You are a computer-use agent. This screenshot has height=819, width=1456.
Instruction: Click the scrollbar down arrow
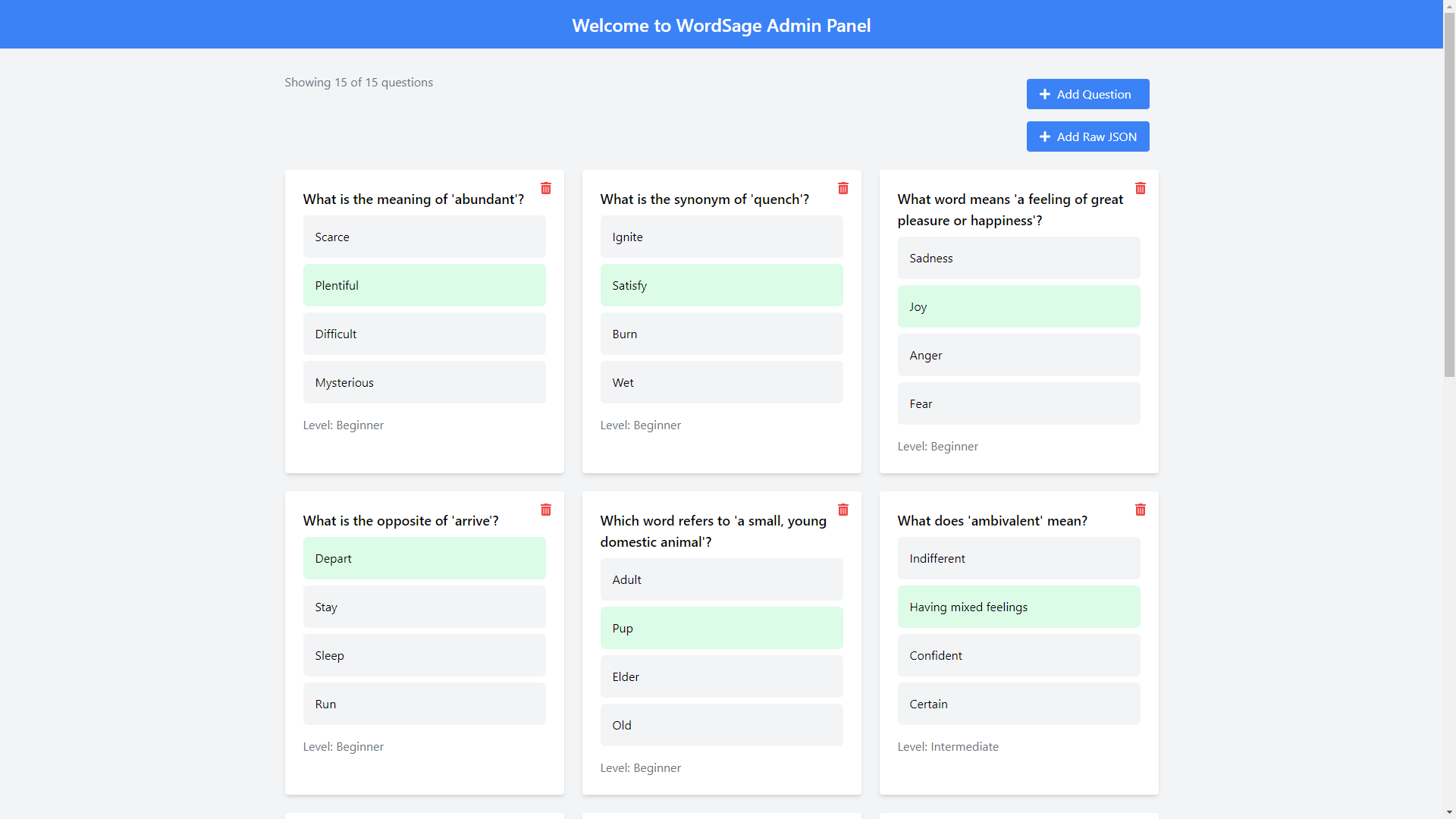click(1449, 812)
